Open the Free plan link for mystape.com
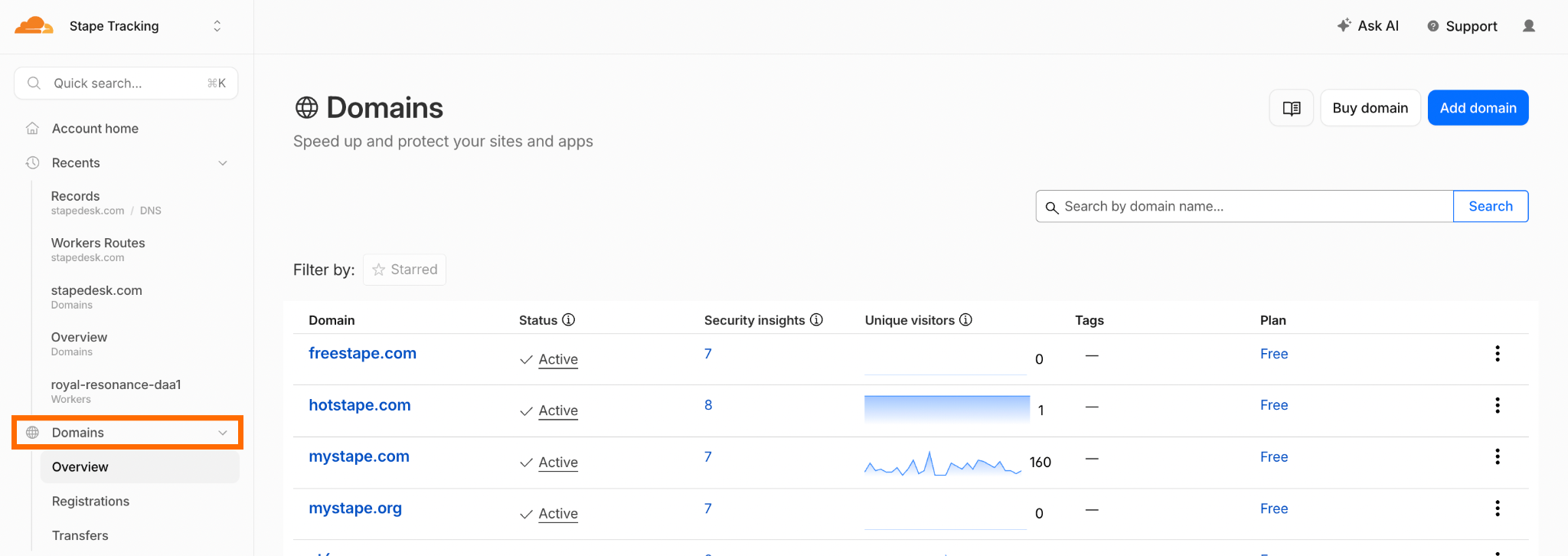The width and height of the screenshot is (1568, 556). pos(1274,456)
